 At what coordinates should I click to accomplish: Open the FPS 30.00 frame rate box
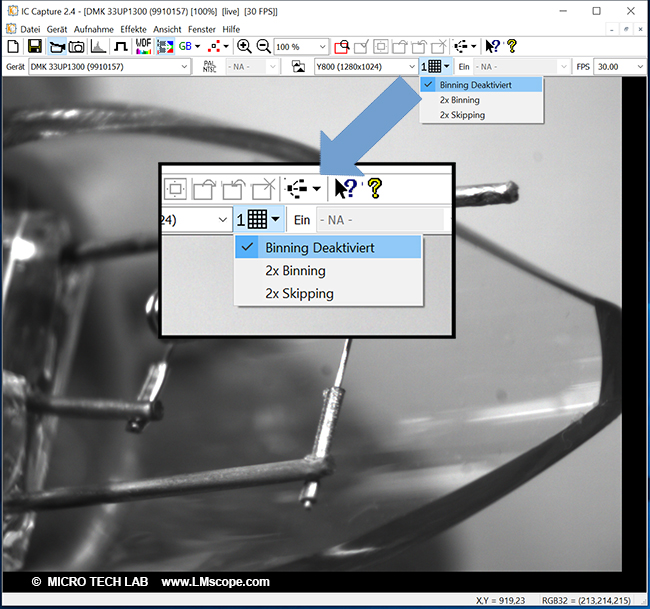pyautogui.click(x=619, y=66)
